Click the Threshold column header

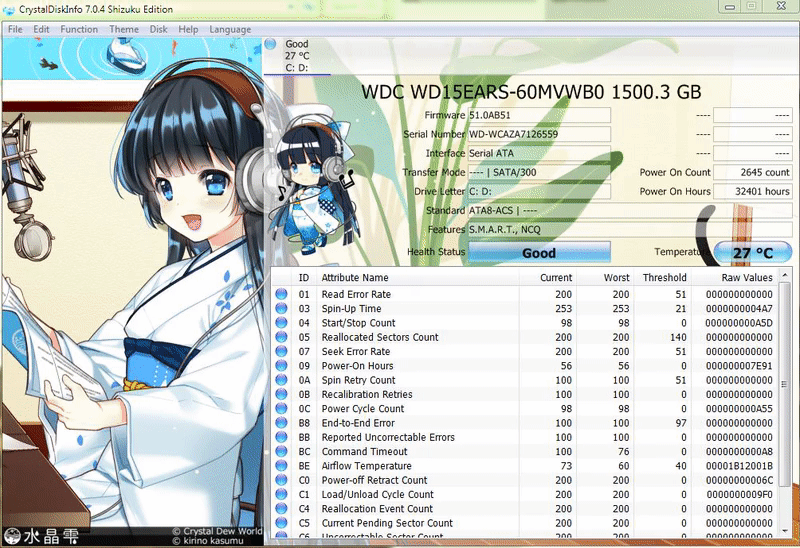point(663,278)
